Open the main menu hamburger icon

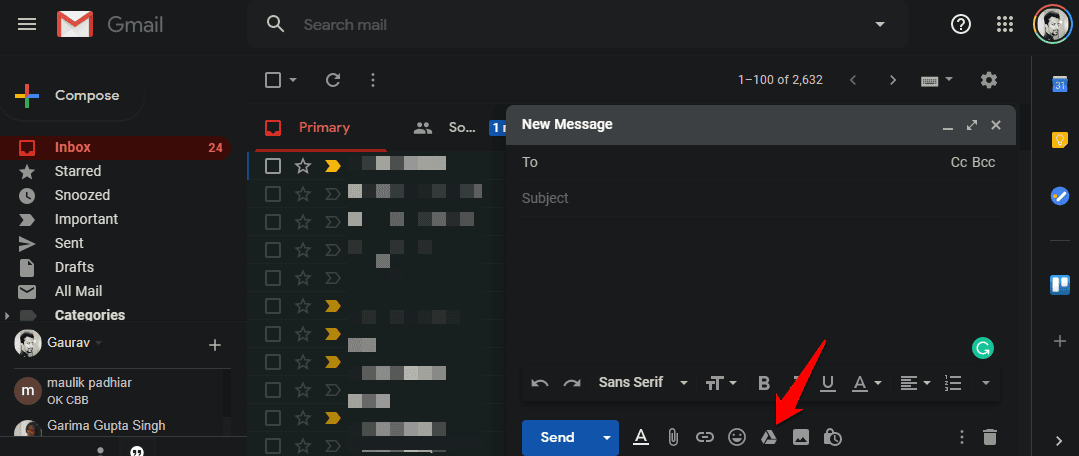(x=27, y=25)
